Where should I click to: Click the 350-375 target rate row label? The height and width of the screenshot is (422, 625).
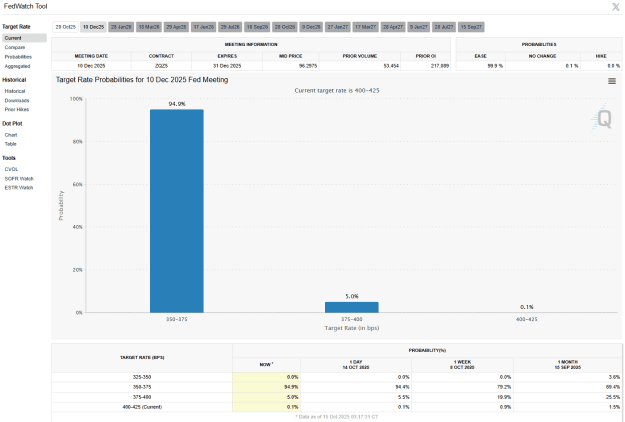pos(142,387)
